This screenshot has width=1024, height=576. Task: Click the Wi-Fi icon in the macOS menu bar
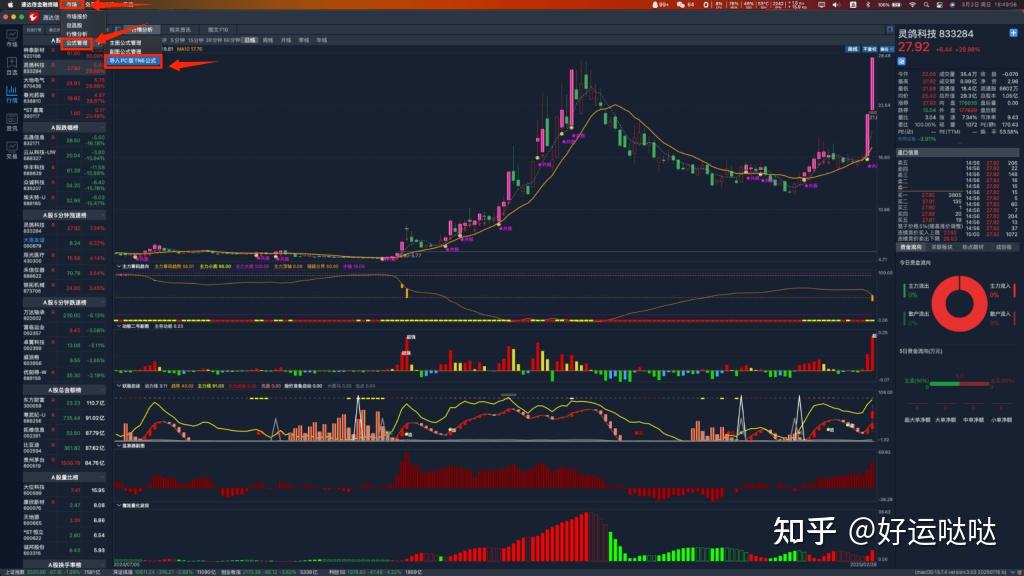click(x=912, y=5)
